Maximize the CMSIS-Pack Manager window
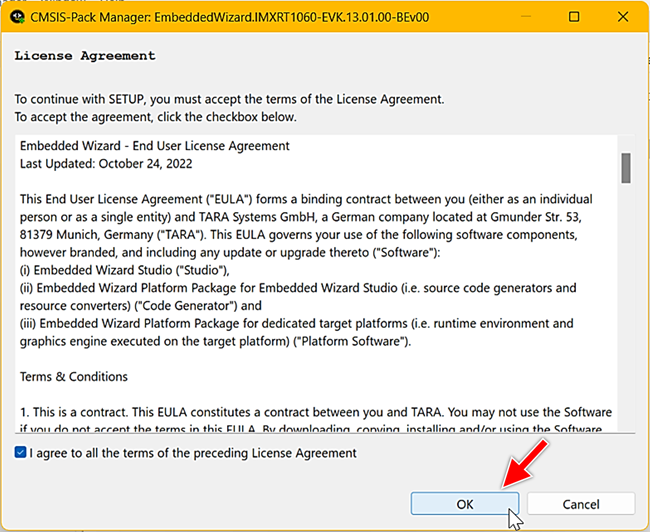This screenshot has height=532, width=650. pos(574,18)
